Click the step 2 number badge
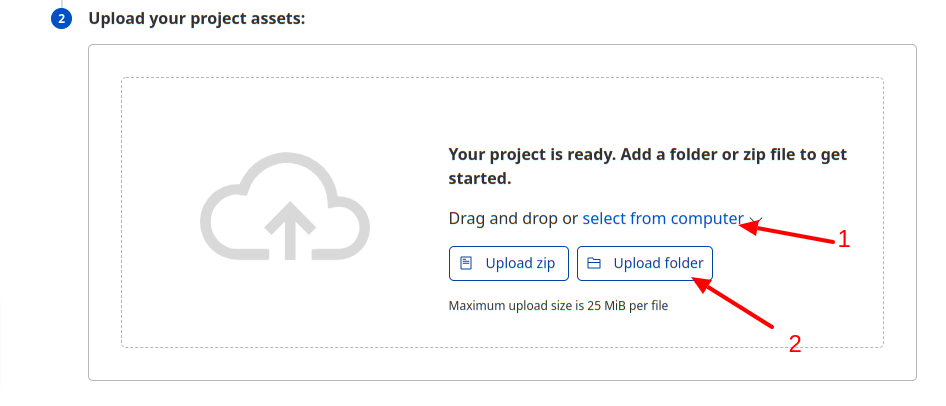 click(x=62, y=19)
